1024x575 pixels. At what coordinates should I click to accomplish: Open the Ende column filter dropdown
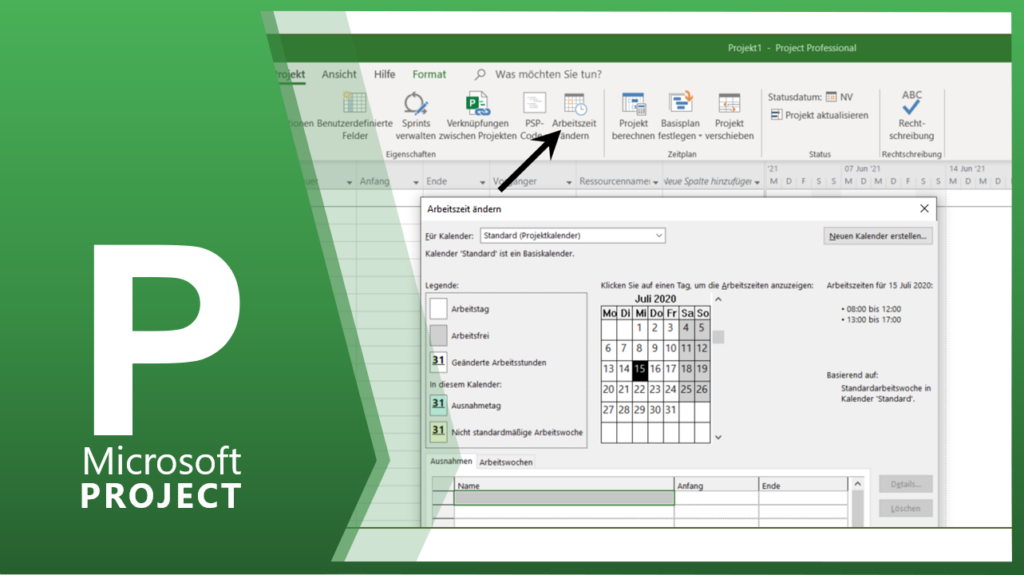pyautogui.click(x=482, y=182)
